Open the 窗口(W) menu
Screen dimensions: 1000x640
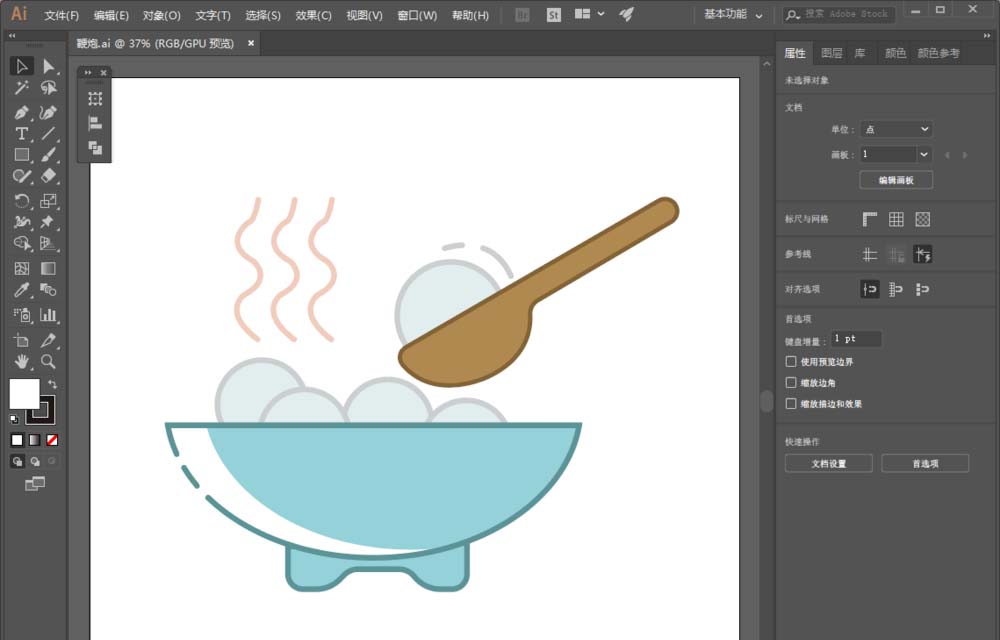coord(417,15)
